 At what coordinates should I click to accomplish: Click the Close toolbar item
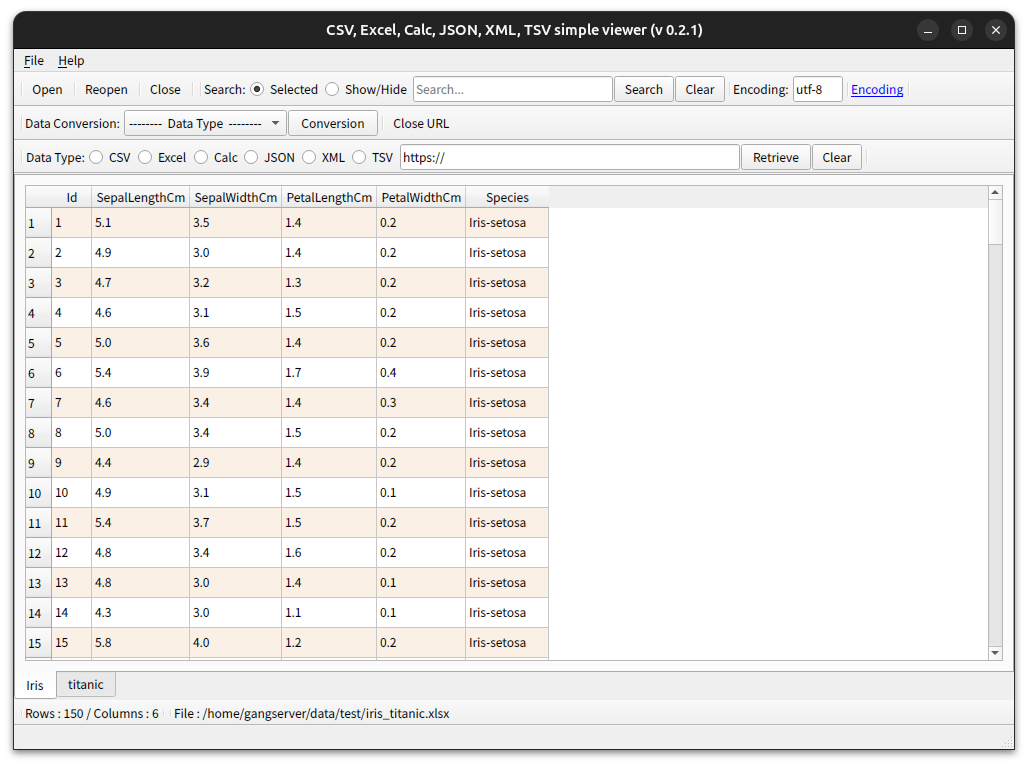coord(165,90)
